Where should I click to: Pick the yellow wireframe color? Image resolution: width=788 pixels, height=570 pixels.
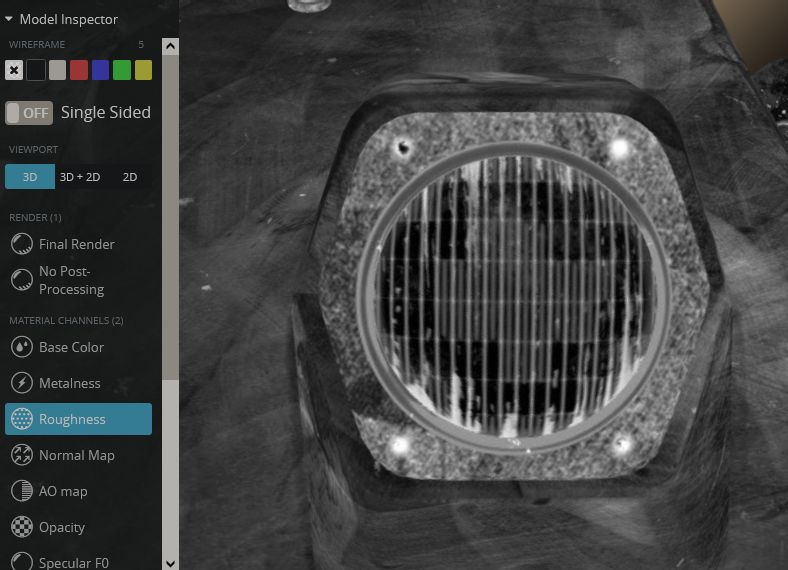click(143, 70)
